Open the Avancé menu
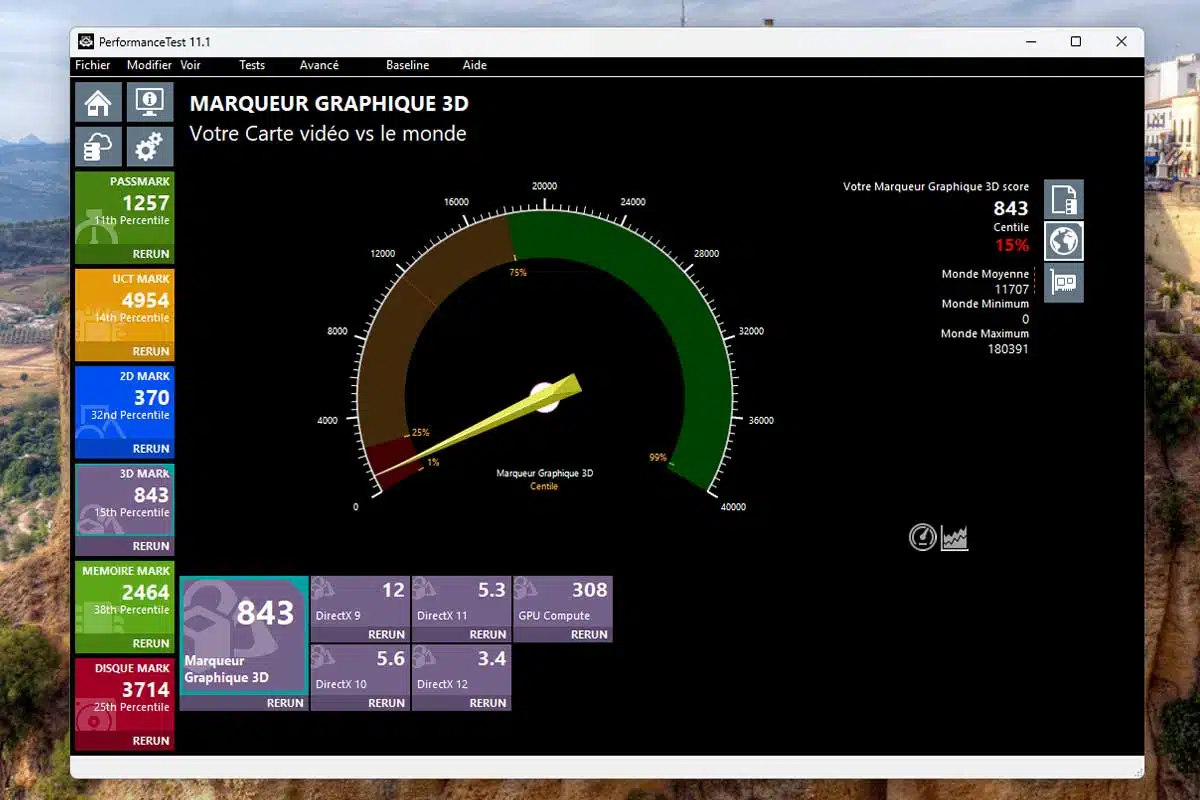Viewport: 1200px width, 800px height. (x=319, y=65)
